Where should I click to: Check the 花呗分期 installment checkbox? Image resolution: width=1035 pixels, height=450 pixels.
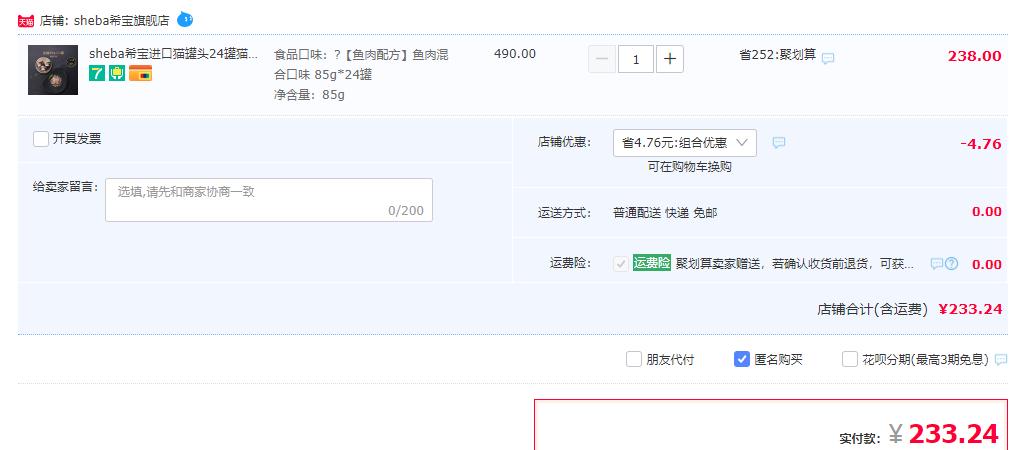850,359
